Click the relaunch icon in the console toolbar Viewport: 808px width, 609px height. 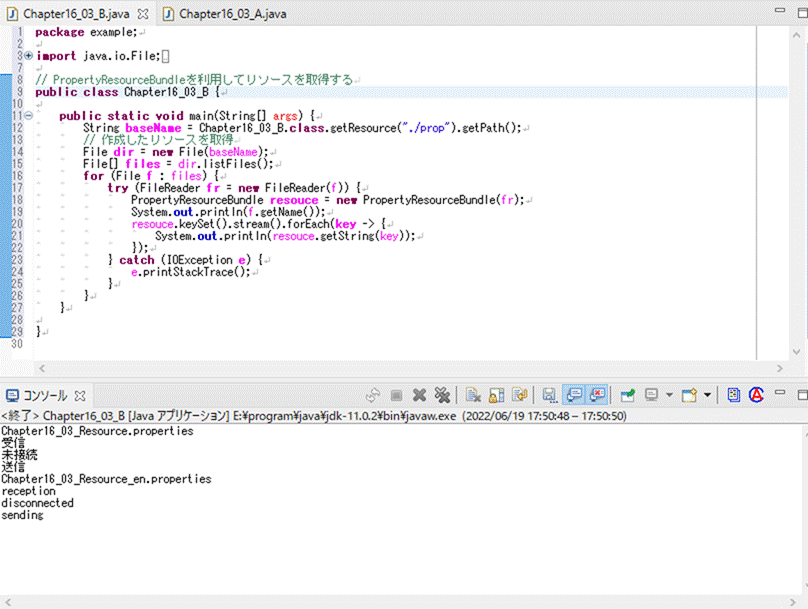(373, 395)
